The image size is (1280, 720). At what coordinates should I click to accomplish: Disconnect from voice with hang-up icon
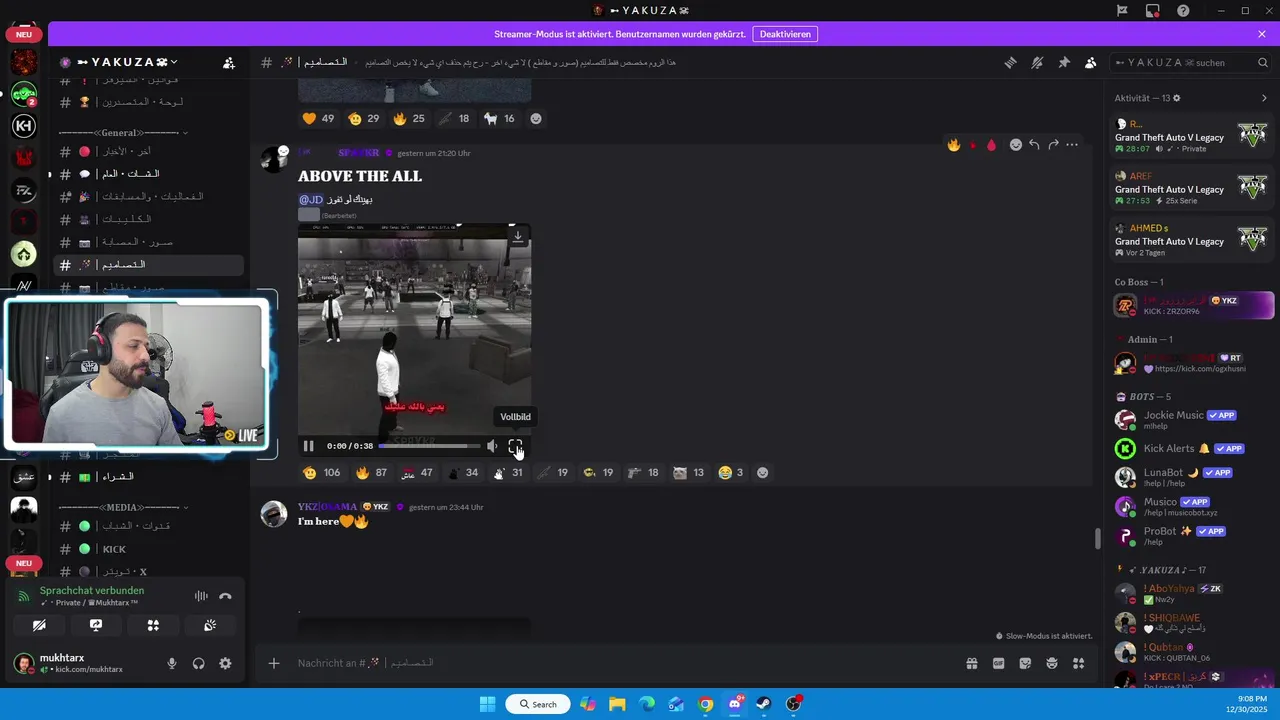tap(225, 596)
